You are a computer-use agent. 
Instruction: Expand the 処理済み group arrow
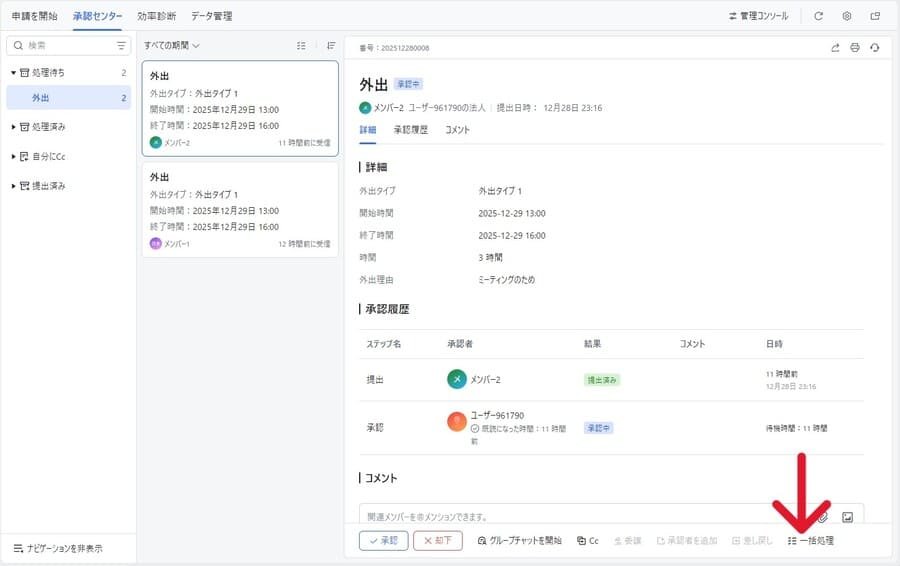(13, 127)
